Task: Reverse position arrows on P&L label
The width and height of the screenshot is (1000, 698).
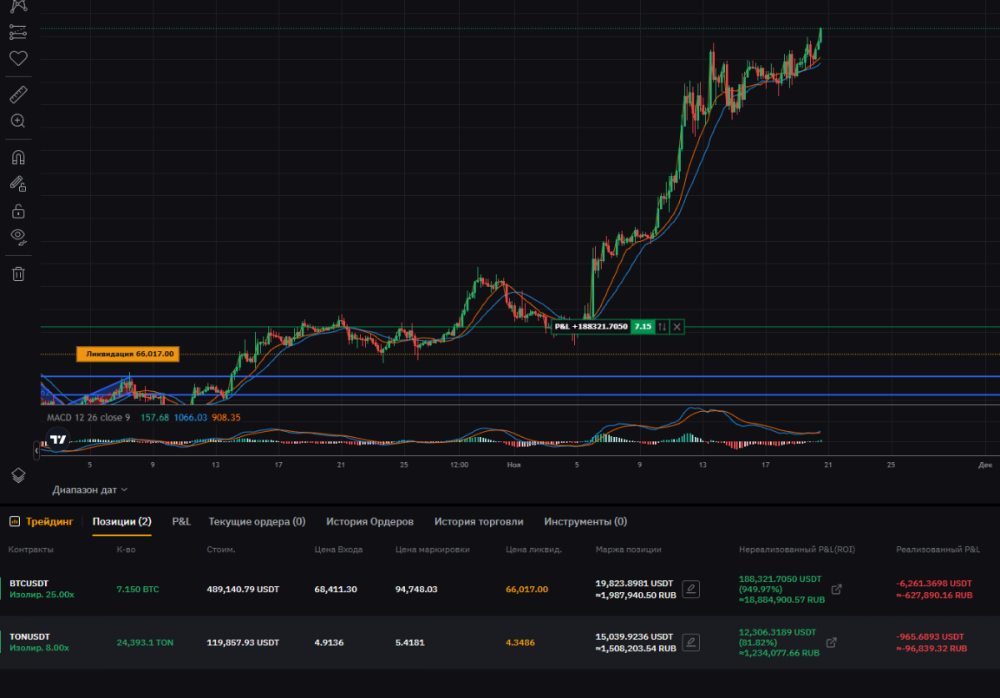Action: coord(662,326)
